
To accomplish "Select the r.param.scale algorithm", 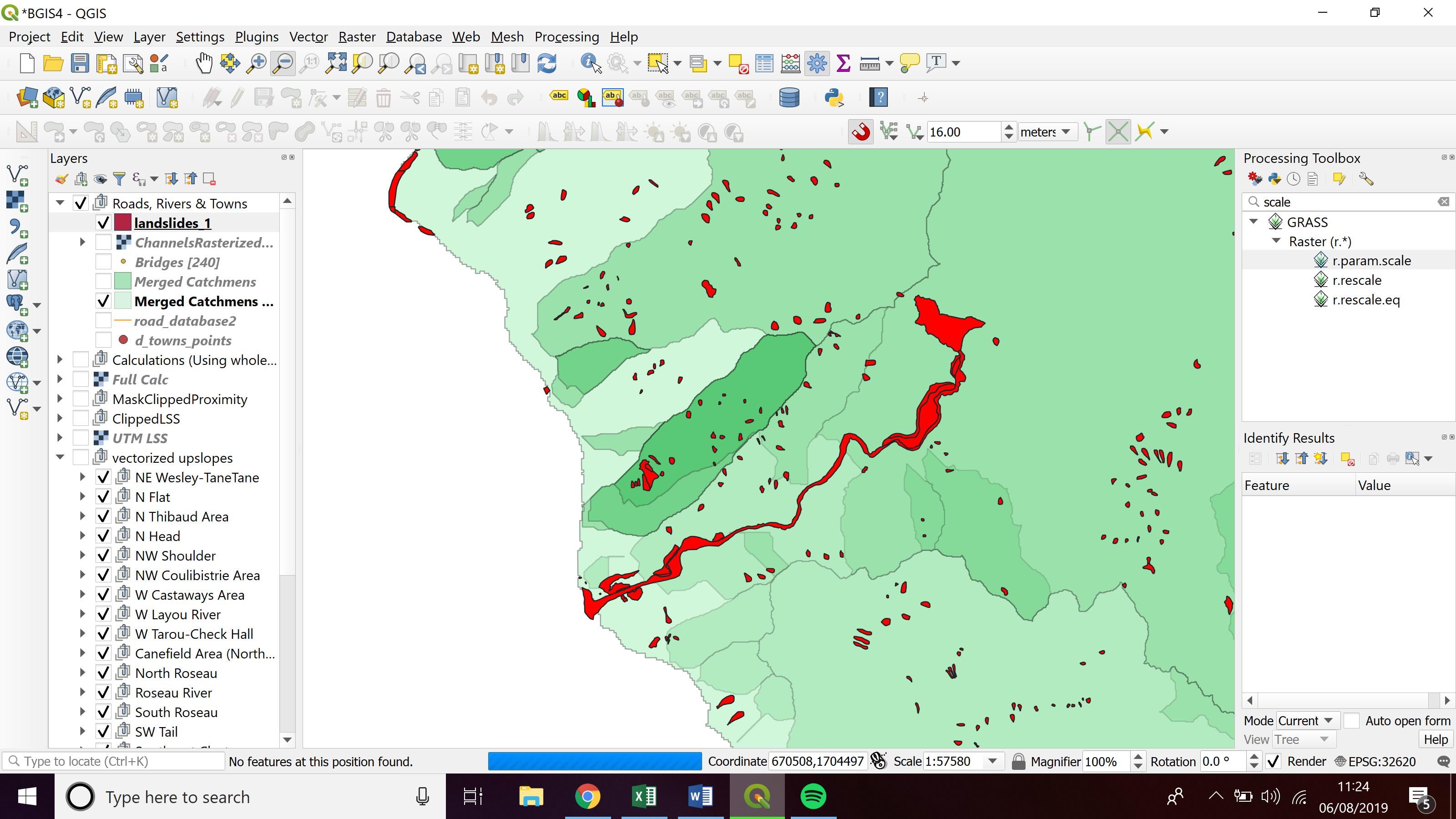I will pos(1371,261).
